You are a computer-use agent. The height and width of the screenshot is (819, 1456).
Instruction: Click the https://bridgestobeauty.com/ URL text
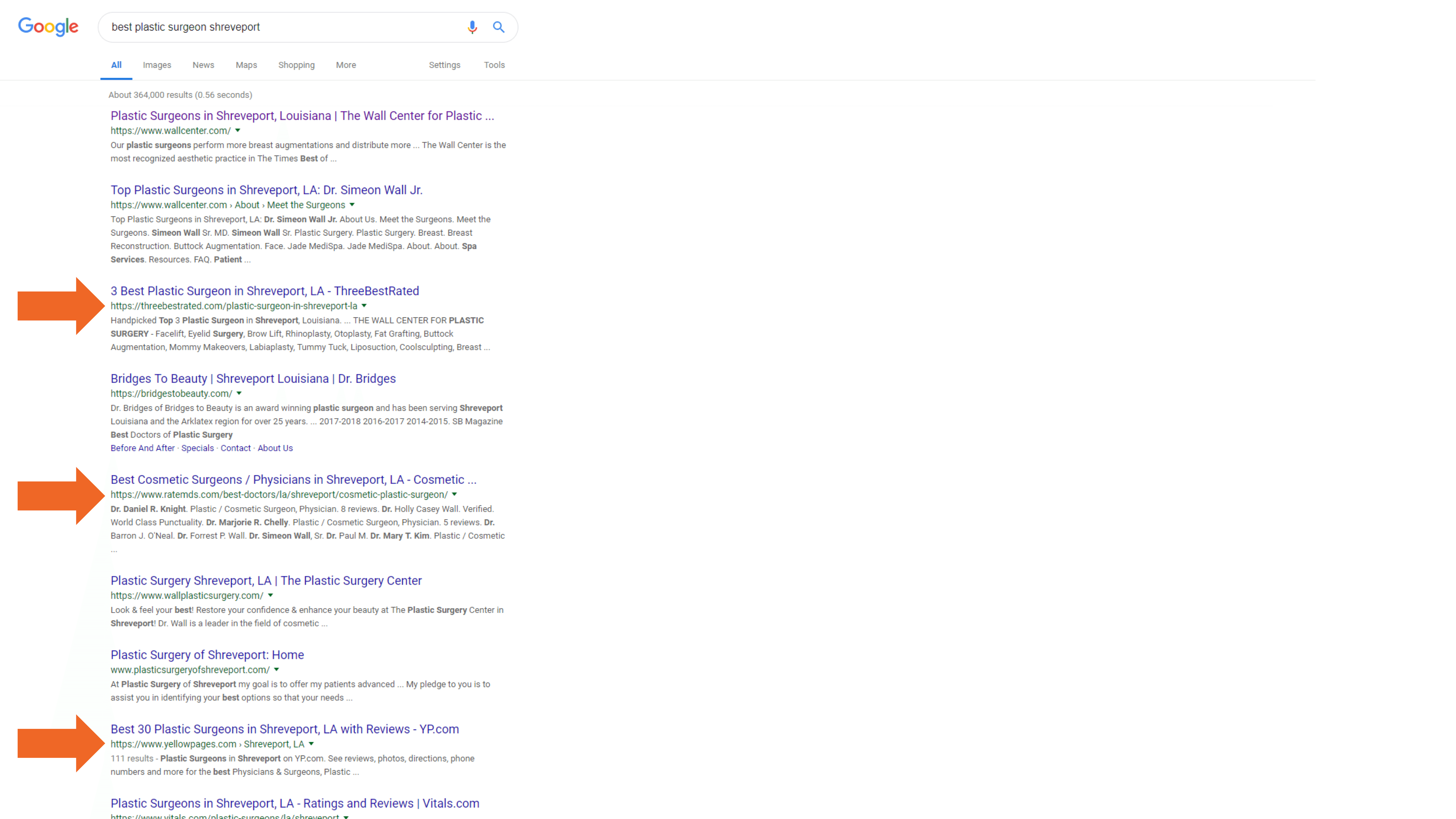coord(171,393)
